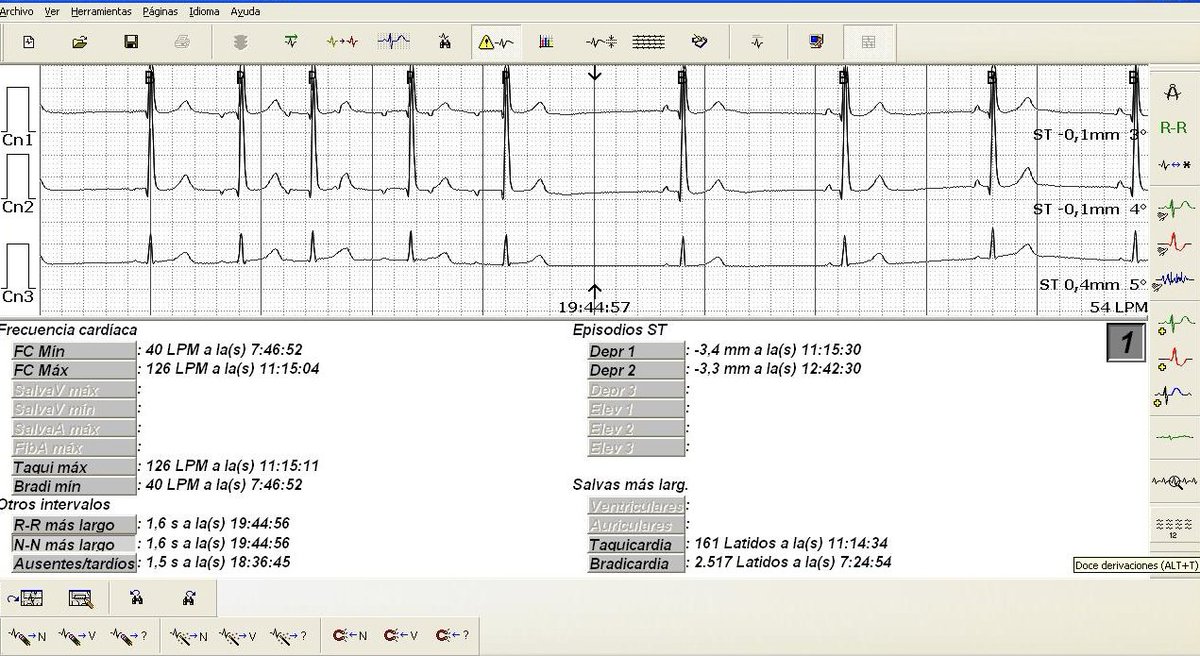Click the warning triangle ECG events icon

coord(496,42)
